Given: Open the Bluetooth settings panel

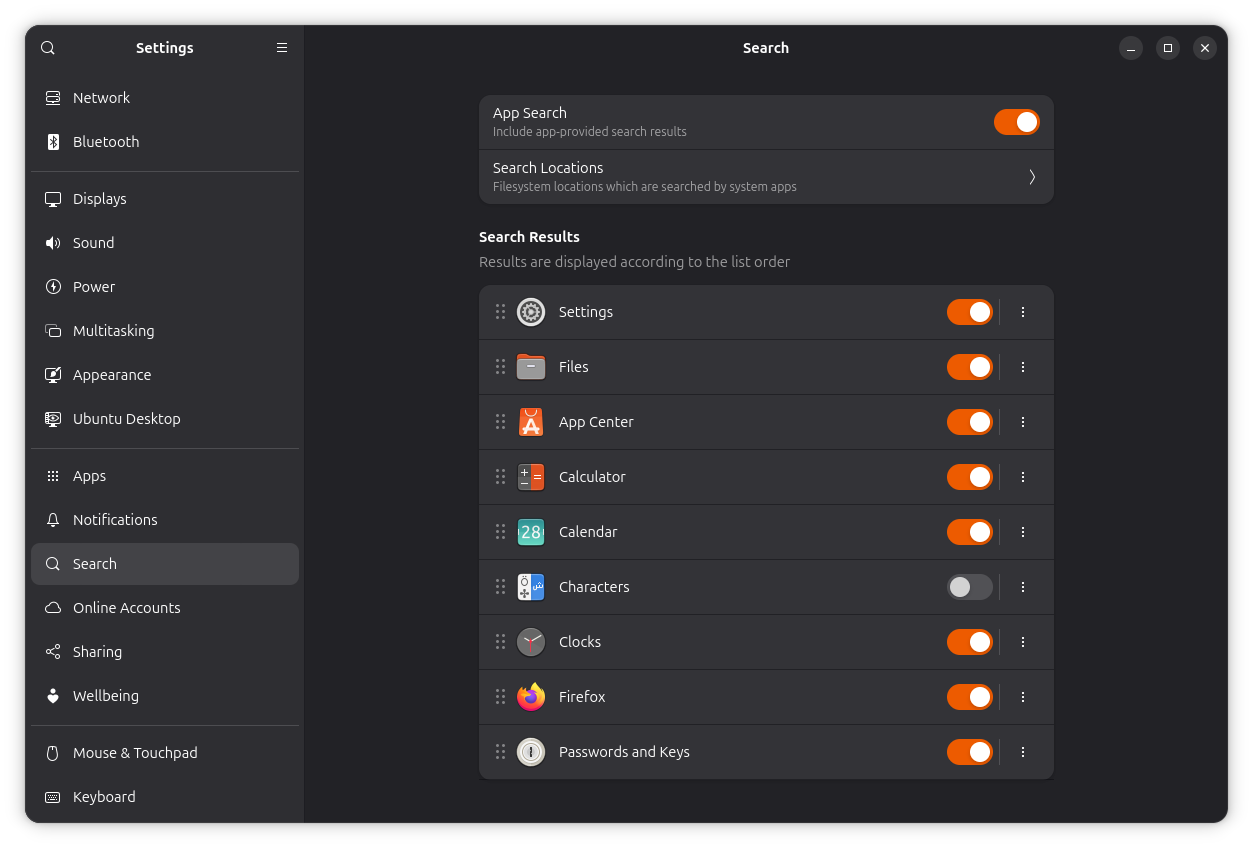Looking at the screenshot, I should [165, 142].
